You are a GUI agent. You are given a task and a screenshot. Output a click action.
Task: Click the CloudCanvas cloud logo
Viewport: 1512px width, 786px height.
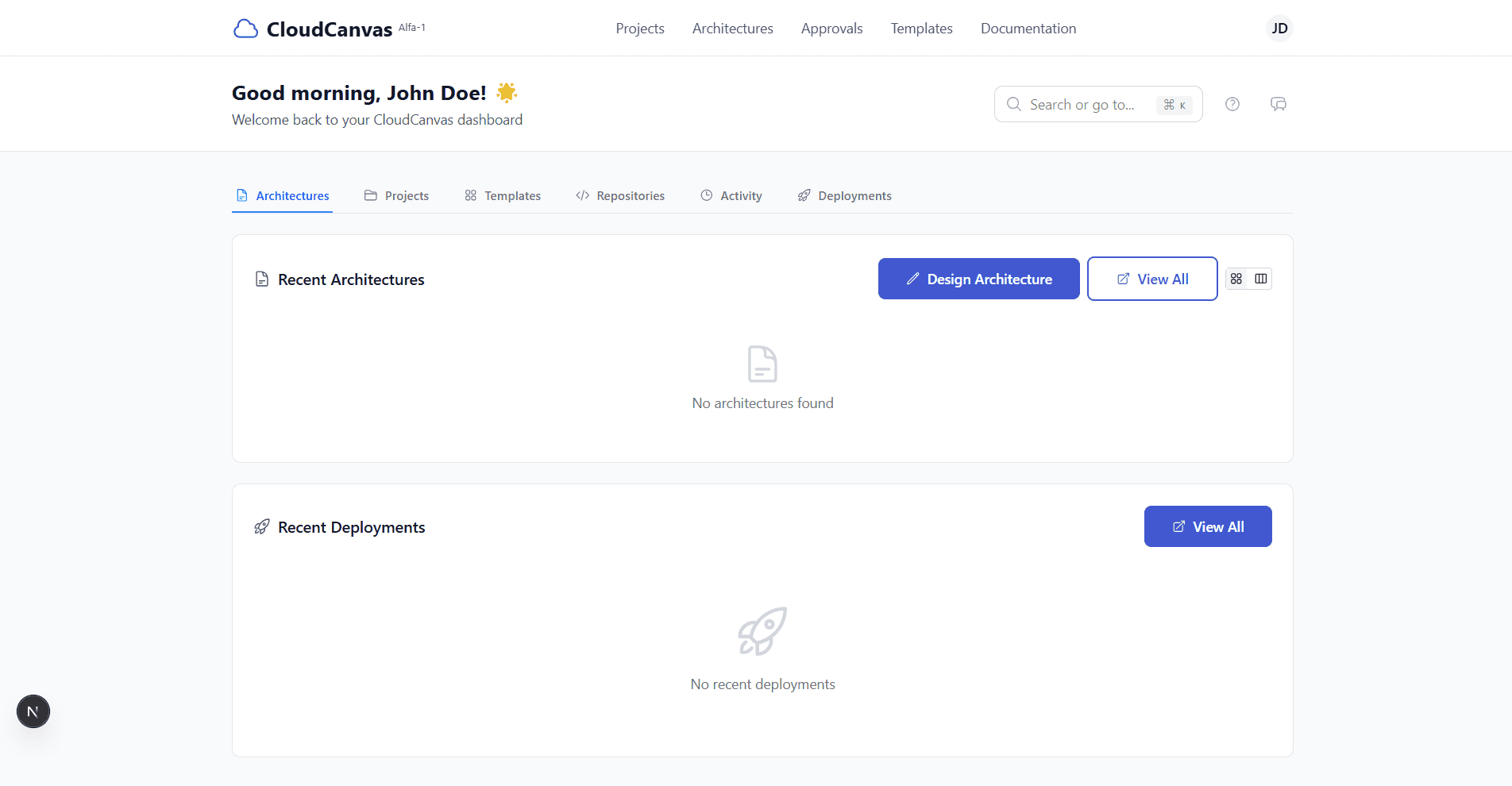tap(246, 28)
